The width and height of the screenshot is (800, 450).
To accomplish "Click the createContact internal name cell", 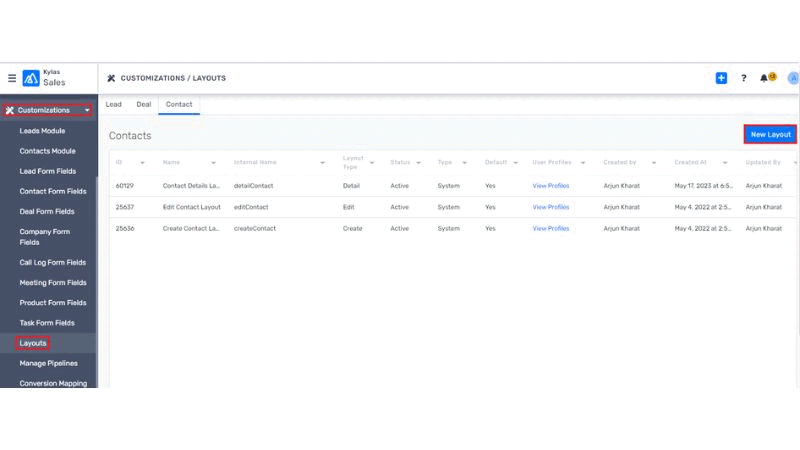I will [x=255, y=229].
